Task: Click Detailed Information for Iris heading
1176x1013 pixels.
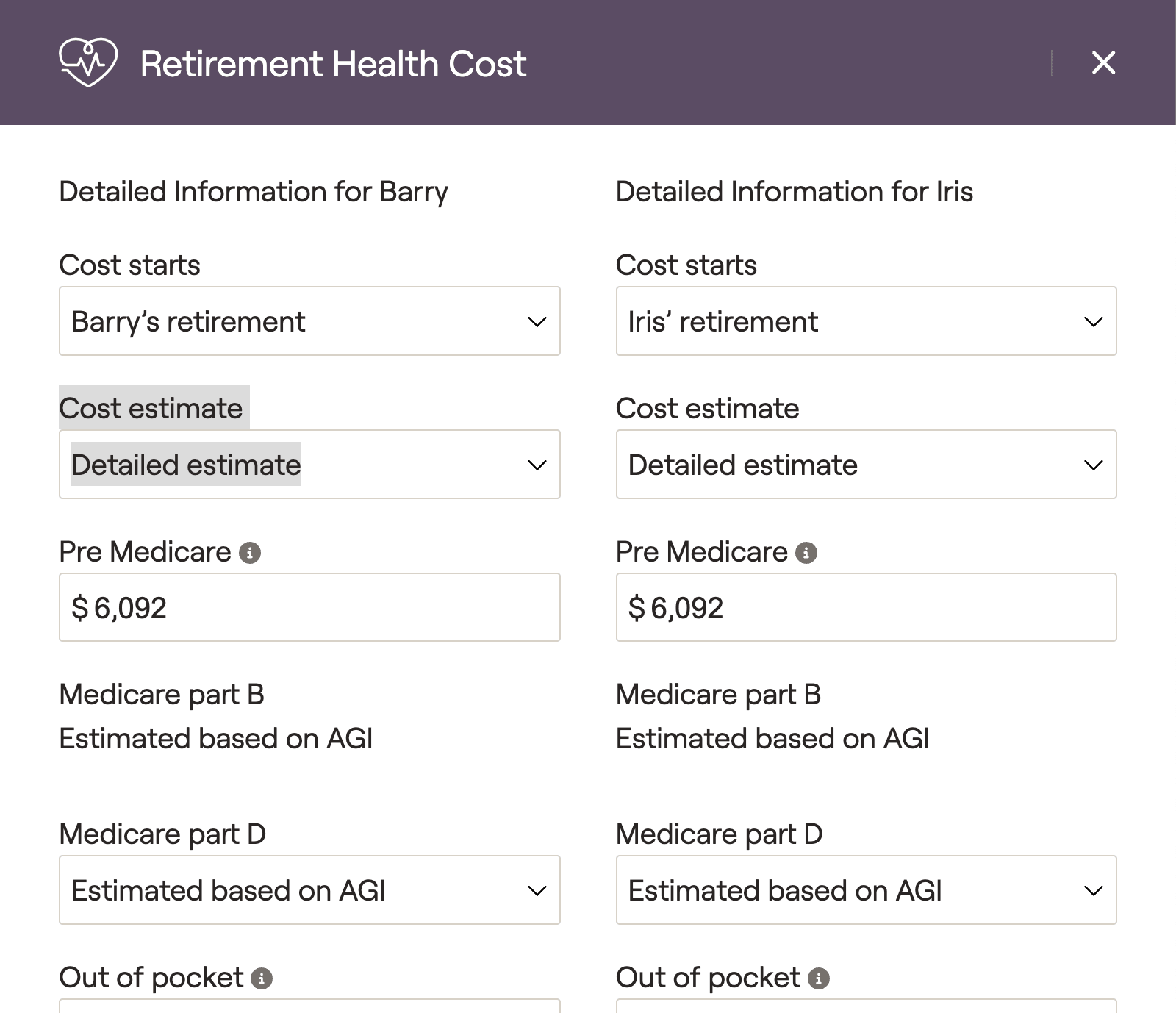Action: (795, 192)
